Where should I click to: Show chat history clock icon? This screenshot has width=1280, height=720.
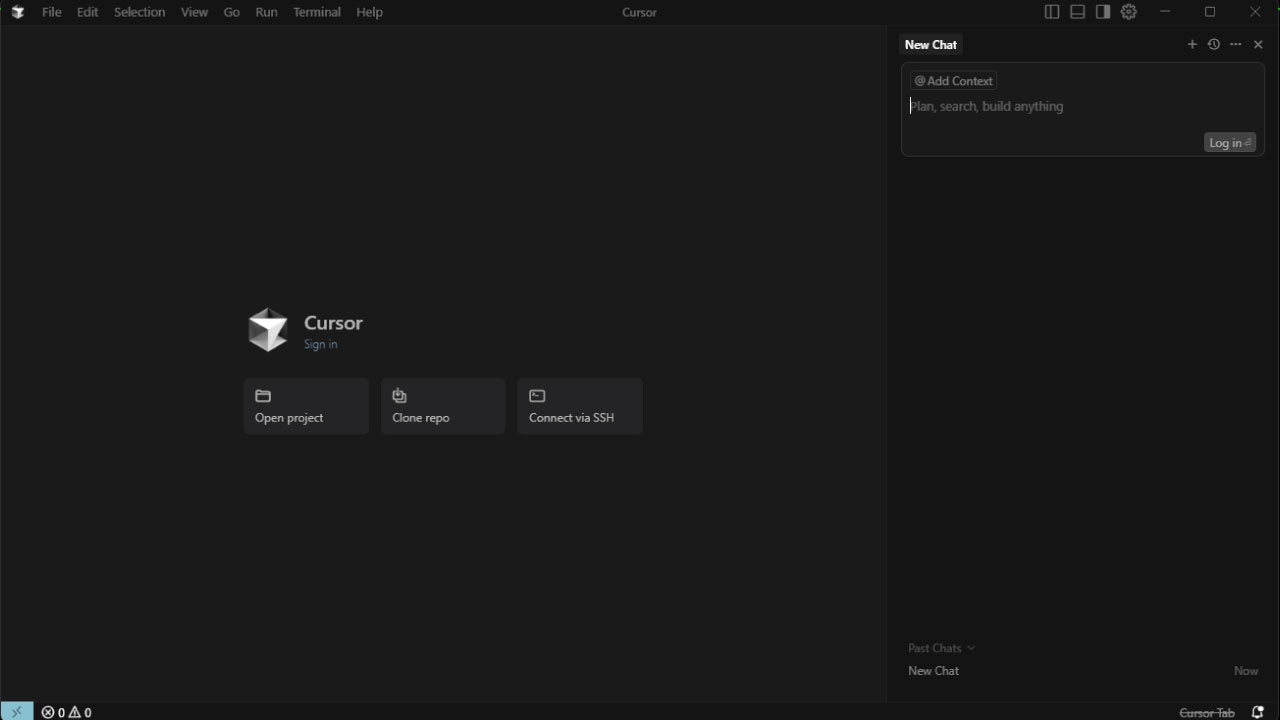coord(1214,44)
